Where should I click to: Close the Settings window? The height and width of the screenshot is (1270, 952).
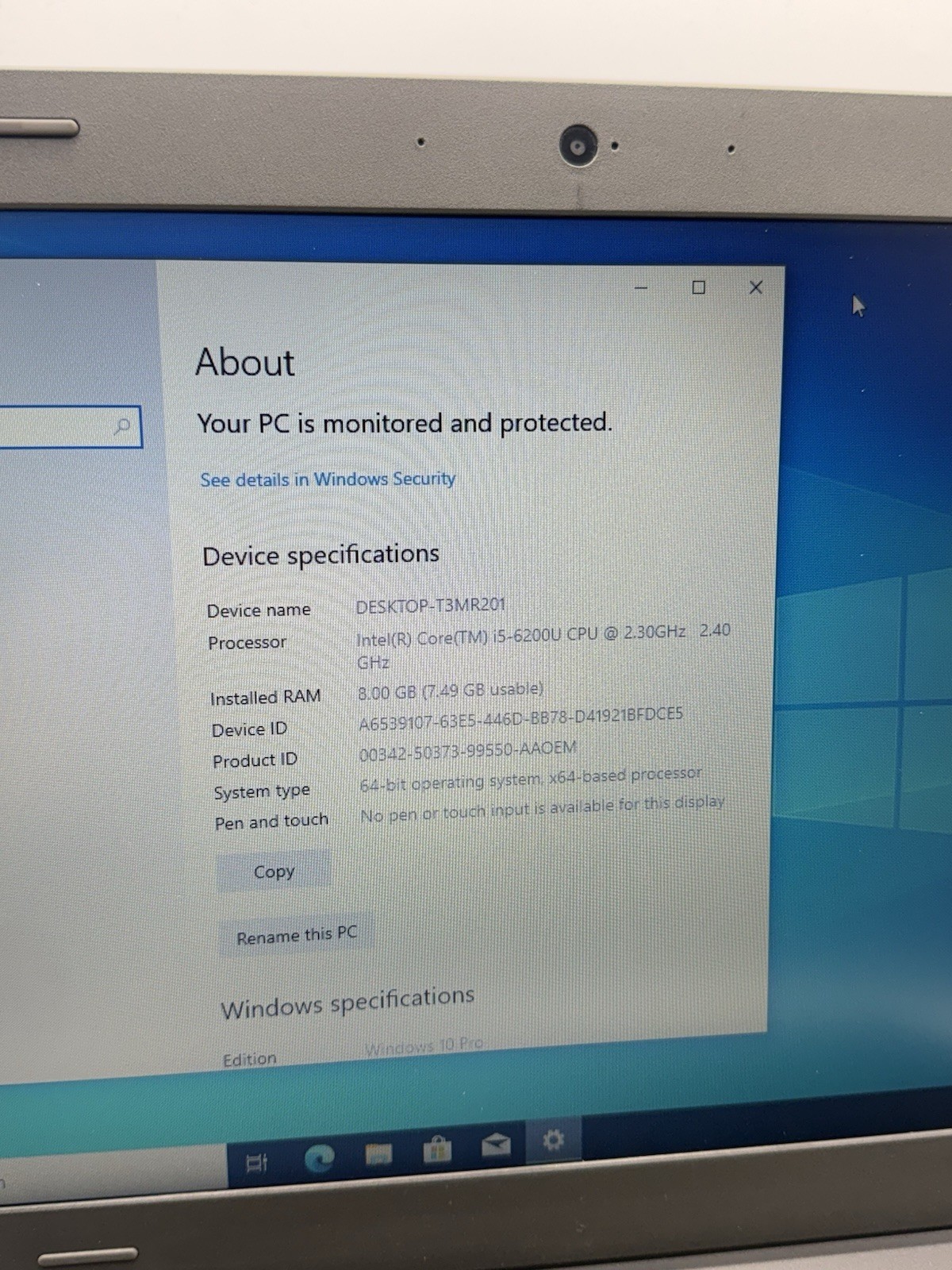point(755,287)
